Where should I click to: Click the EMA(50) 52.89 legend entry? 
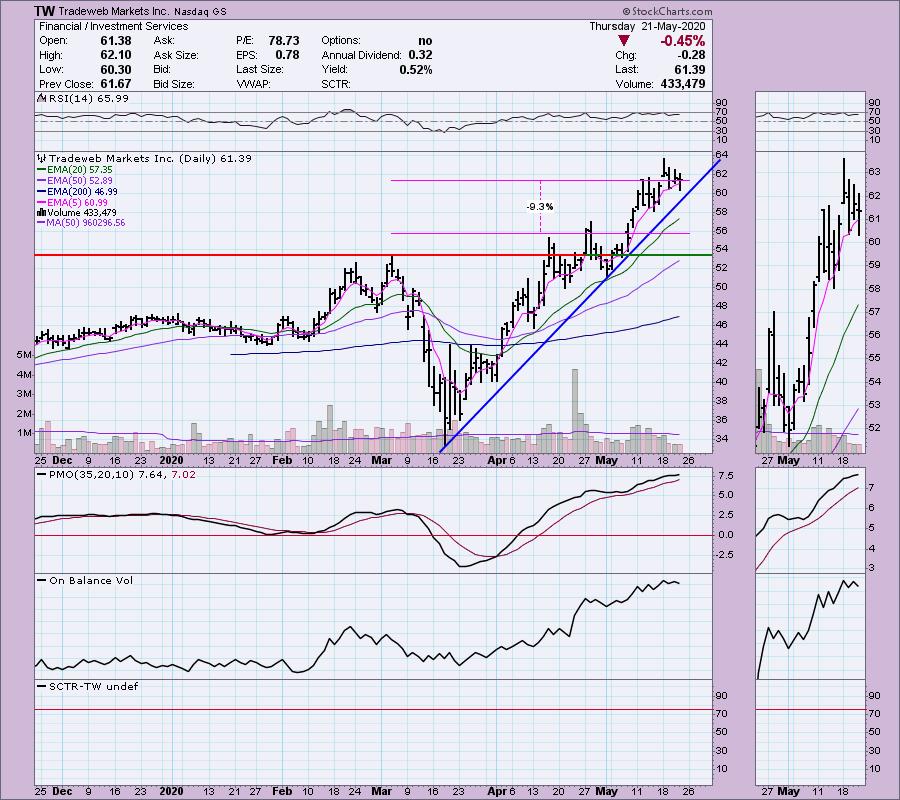(x=75, y=181)
